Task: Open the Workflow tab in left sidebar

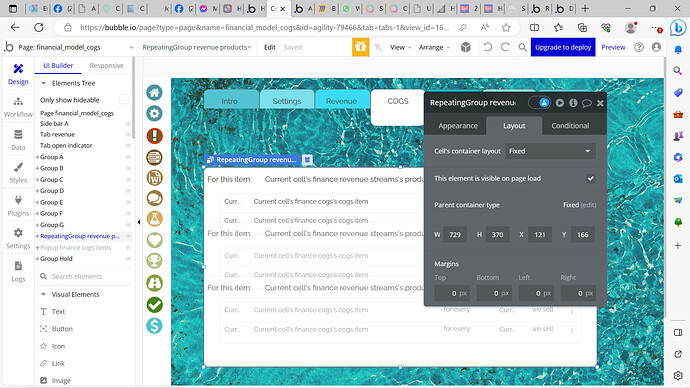Action: [18, 107]
